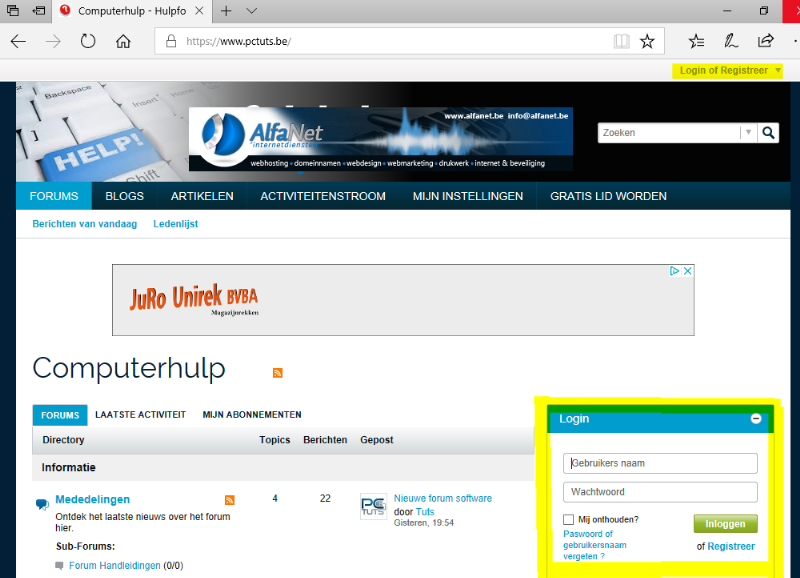Open the Mededelingen forum link
This screenshot has width=800, height=578.
click(92, 499)
